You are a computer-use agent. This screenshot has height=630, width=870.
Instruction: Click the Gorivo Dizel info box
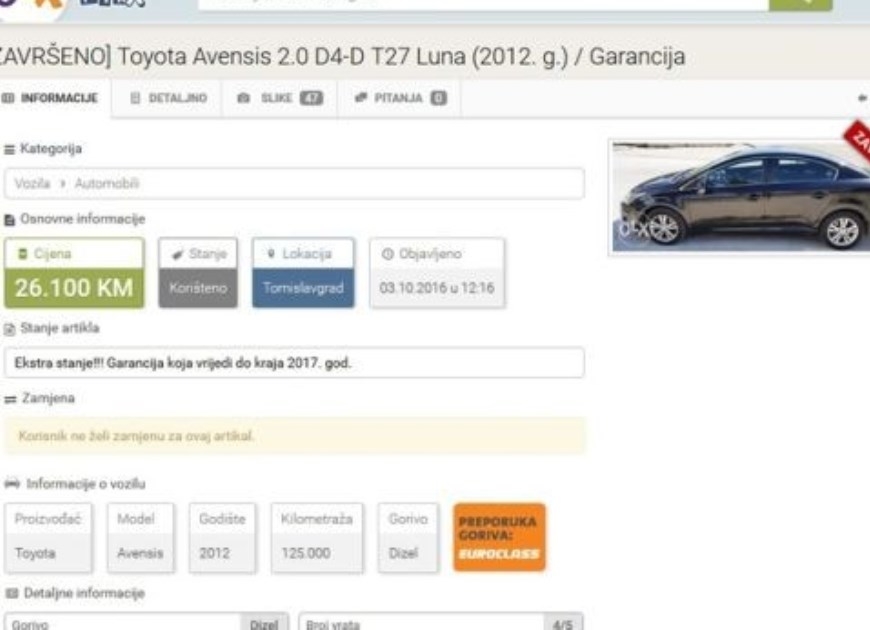click(x=408, y=537)
